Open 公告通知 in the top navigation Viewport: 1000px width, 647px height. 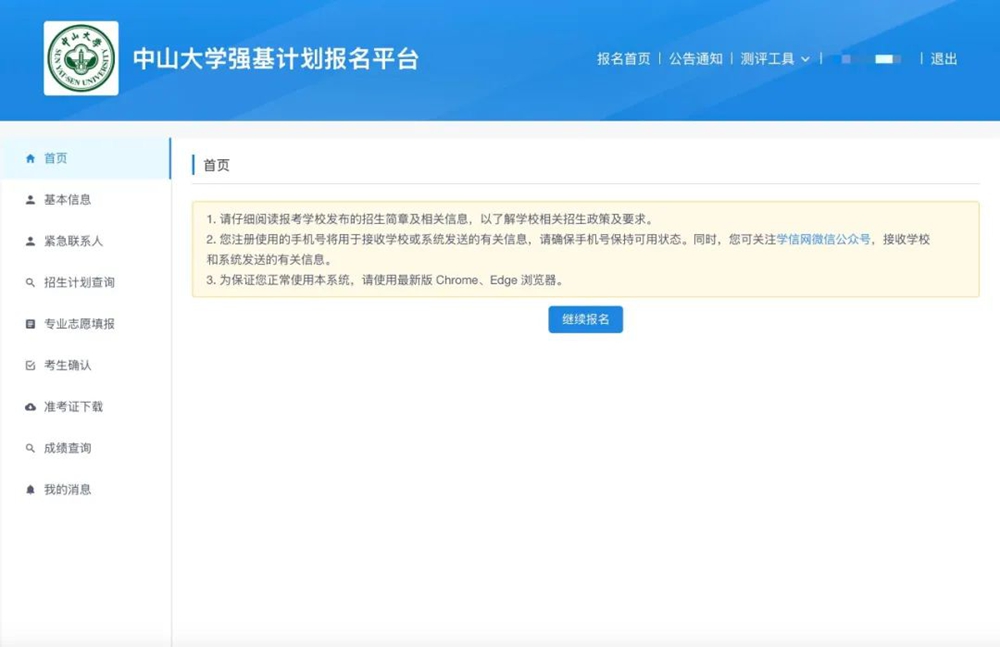point(695,59)
